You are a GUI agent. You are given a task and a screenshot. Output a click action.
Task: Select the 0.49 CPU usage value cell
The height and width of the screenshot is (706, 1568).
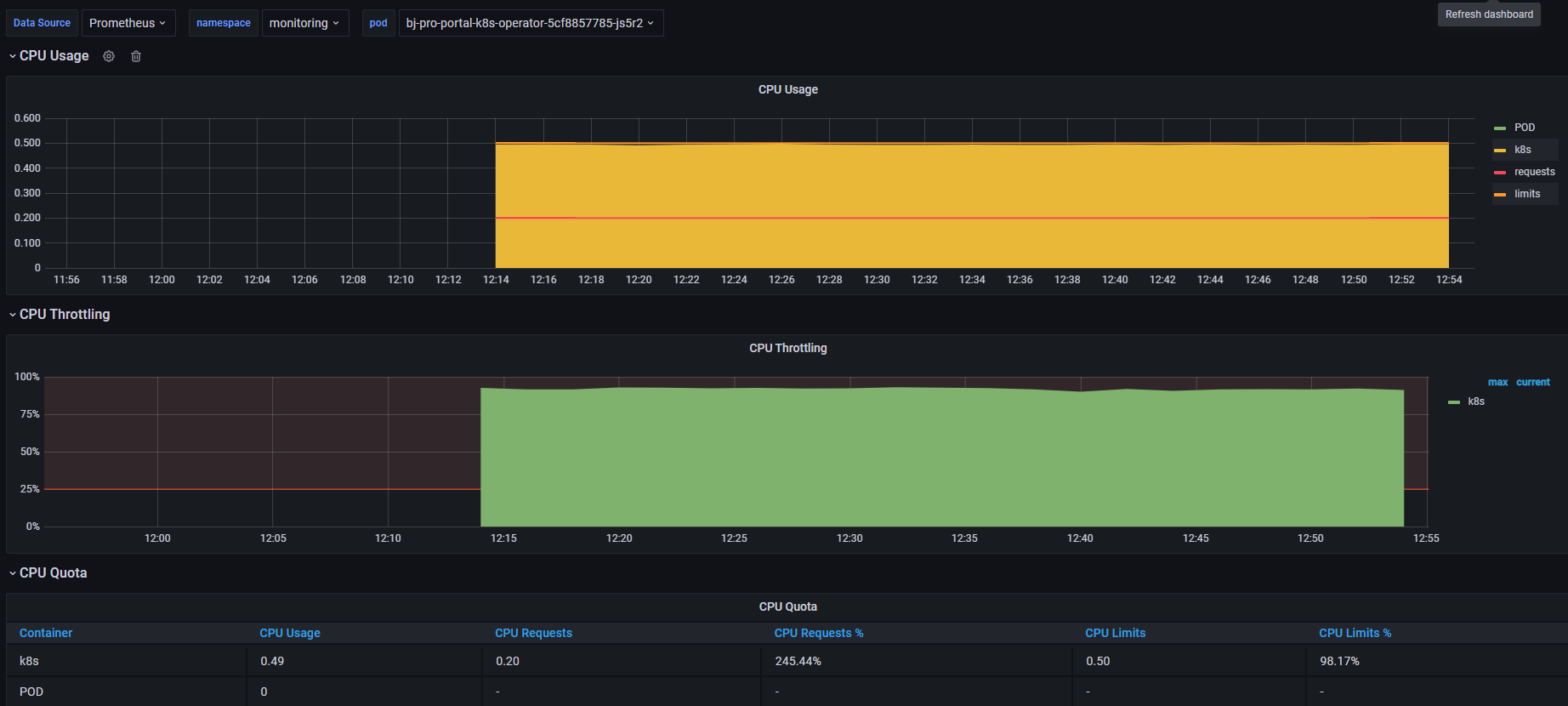pos(365,661)
